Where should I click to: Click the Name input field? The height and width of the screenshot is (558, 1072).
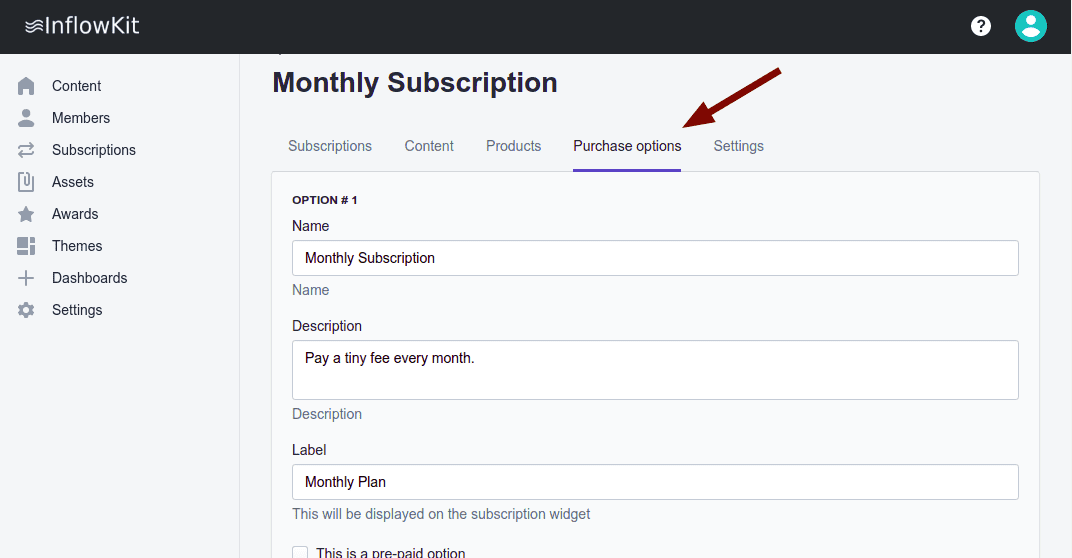pos(655,258)
